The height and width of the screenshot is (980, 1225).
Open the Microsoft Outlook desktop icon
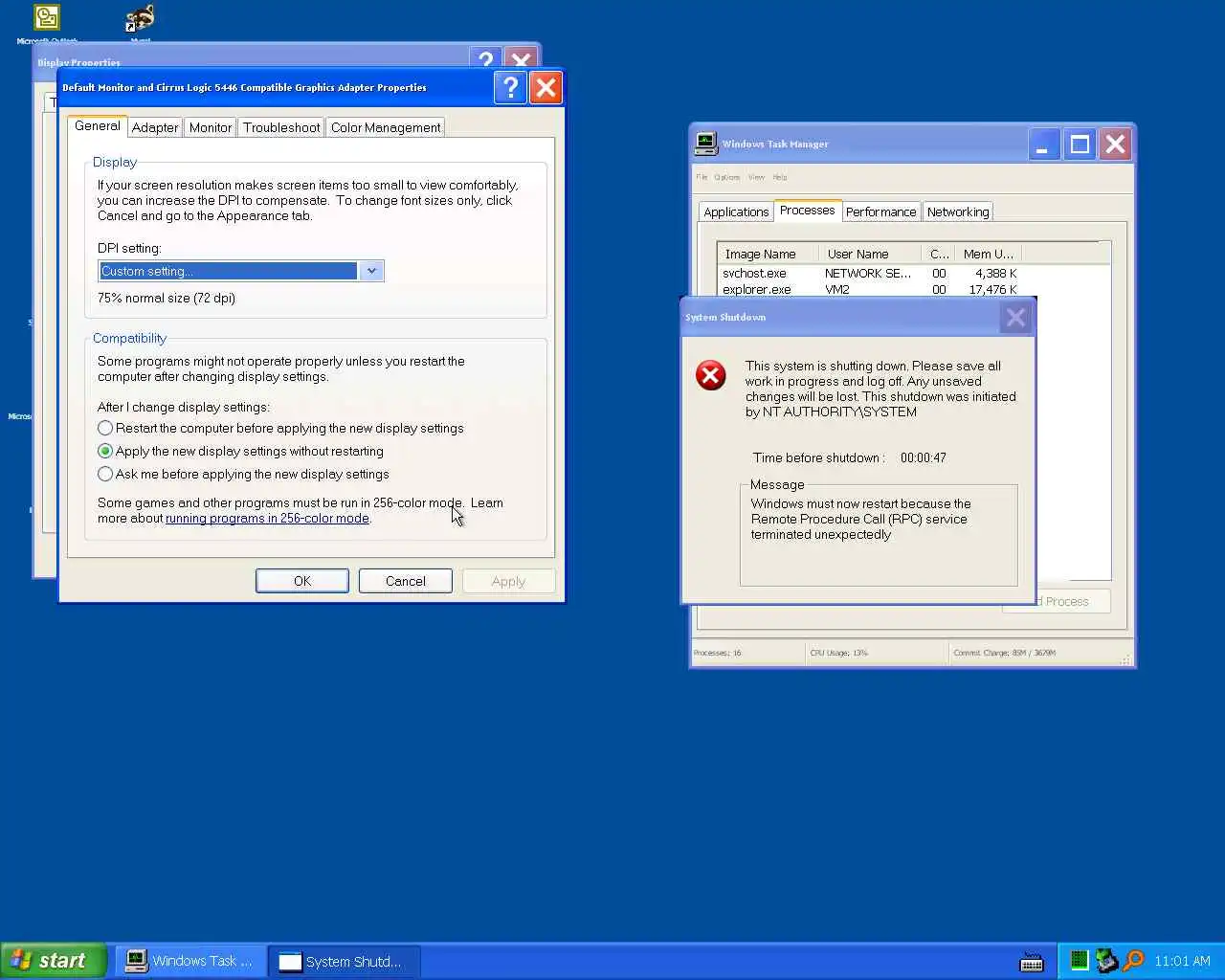pyautogui.click(x=47, y=17)
